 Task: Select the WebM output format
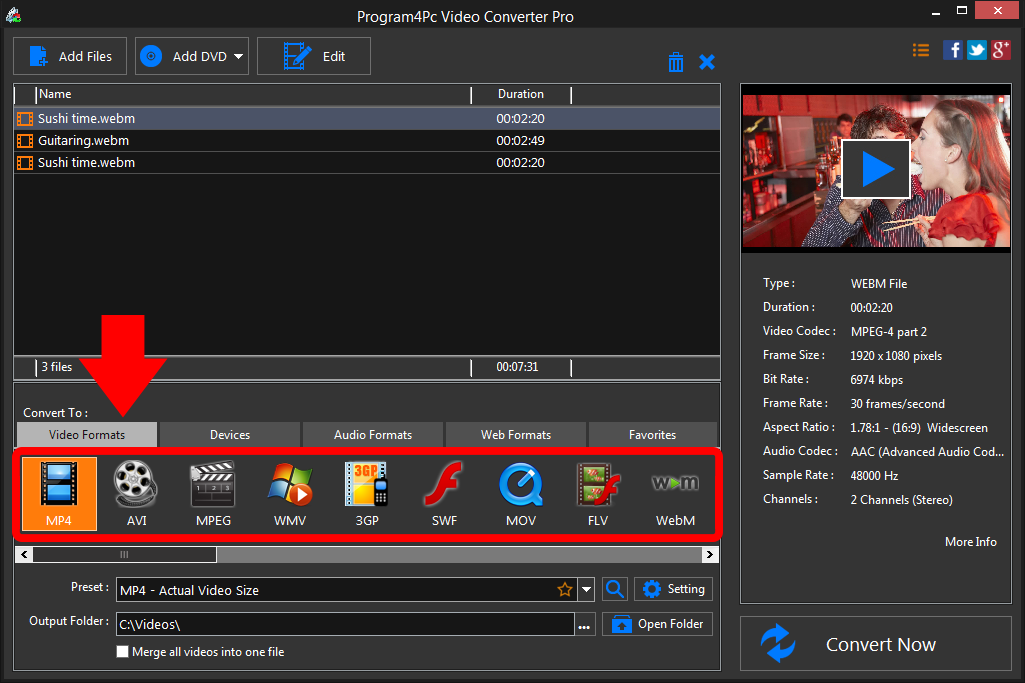(x=675, y=493)
